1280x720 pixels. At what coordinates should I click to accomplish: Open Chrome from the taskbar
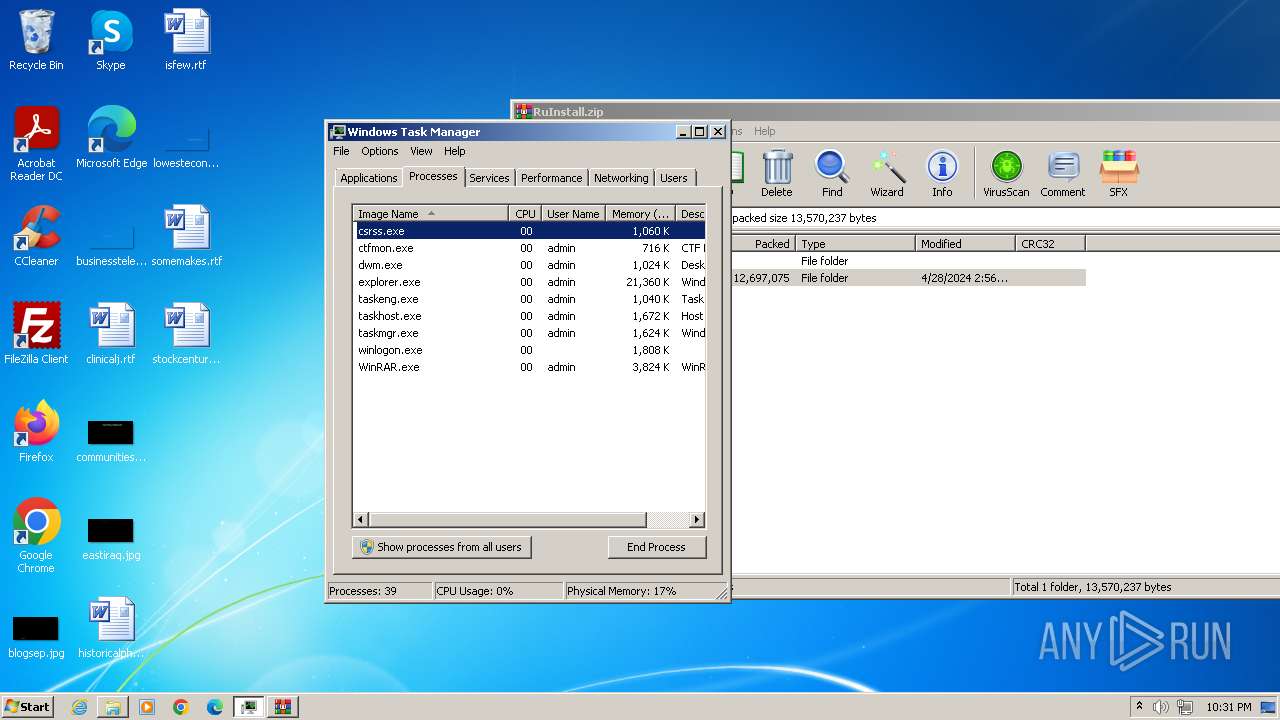181,707
